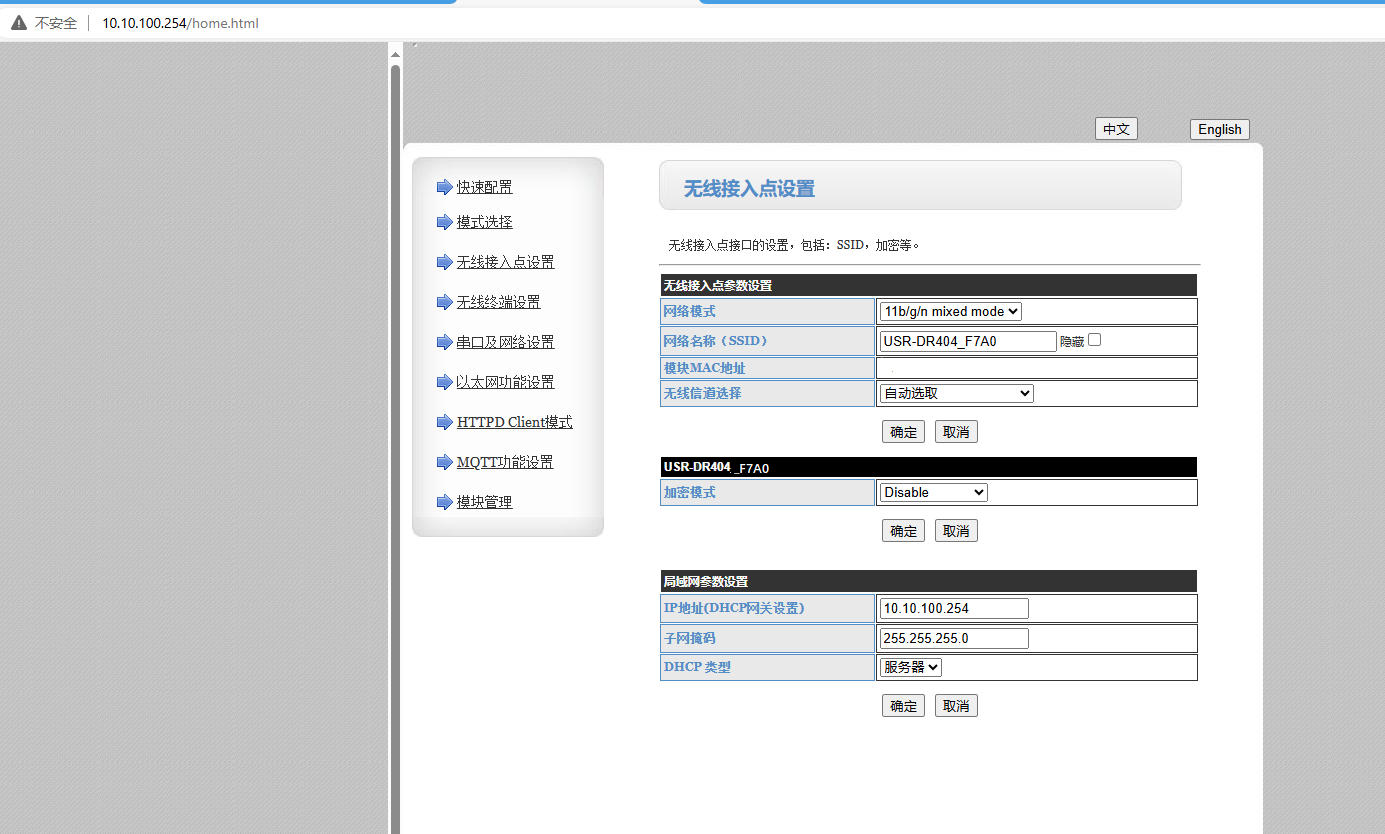Open the 无线接入点设置 menu link

[505, 262]
